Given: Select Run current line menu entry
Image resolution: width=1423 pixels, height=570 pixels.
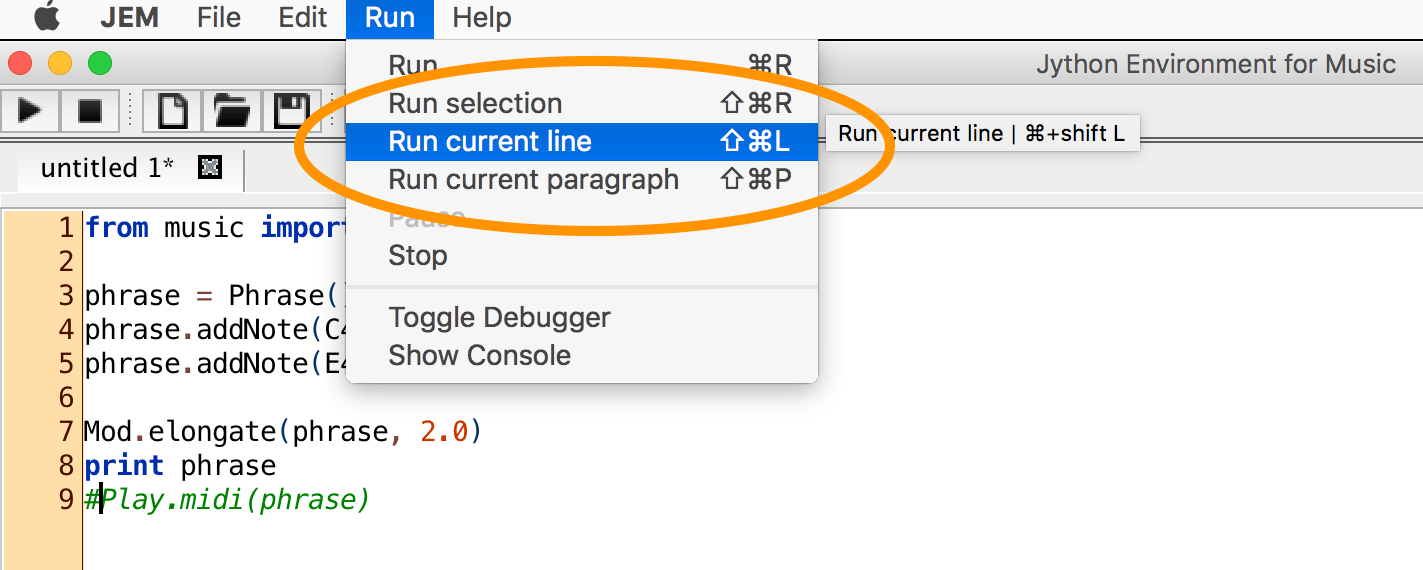Looking at the screenshot, I should coord(490,142).
